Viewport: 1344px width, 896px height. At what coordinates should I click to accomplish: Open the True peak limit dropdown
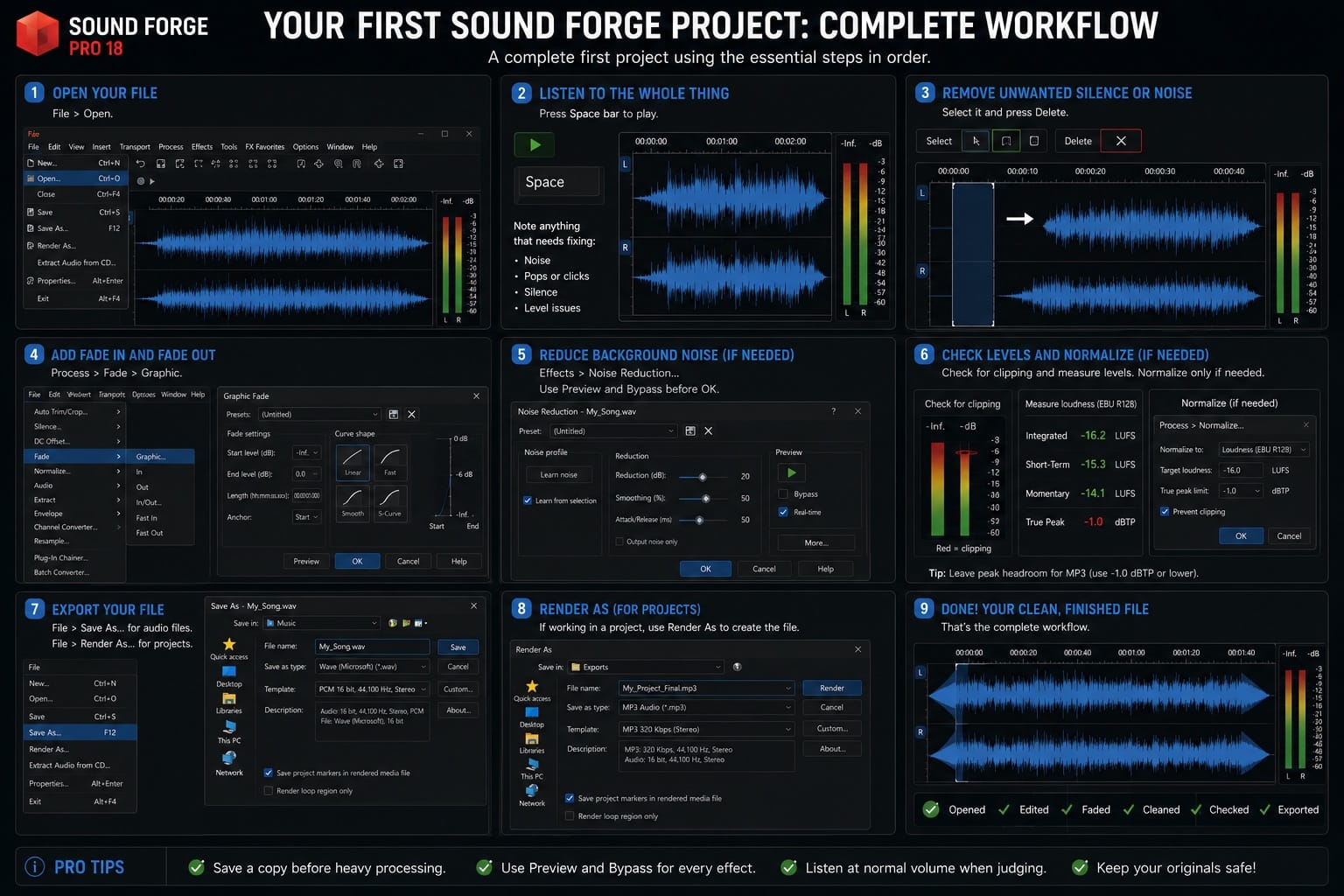(1241, 491)
